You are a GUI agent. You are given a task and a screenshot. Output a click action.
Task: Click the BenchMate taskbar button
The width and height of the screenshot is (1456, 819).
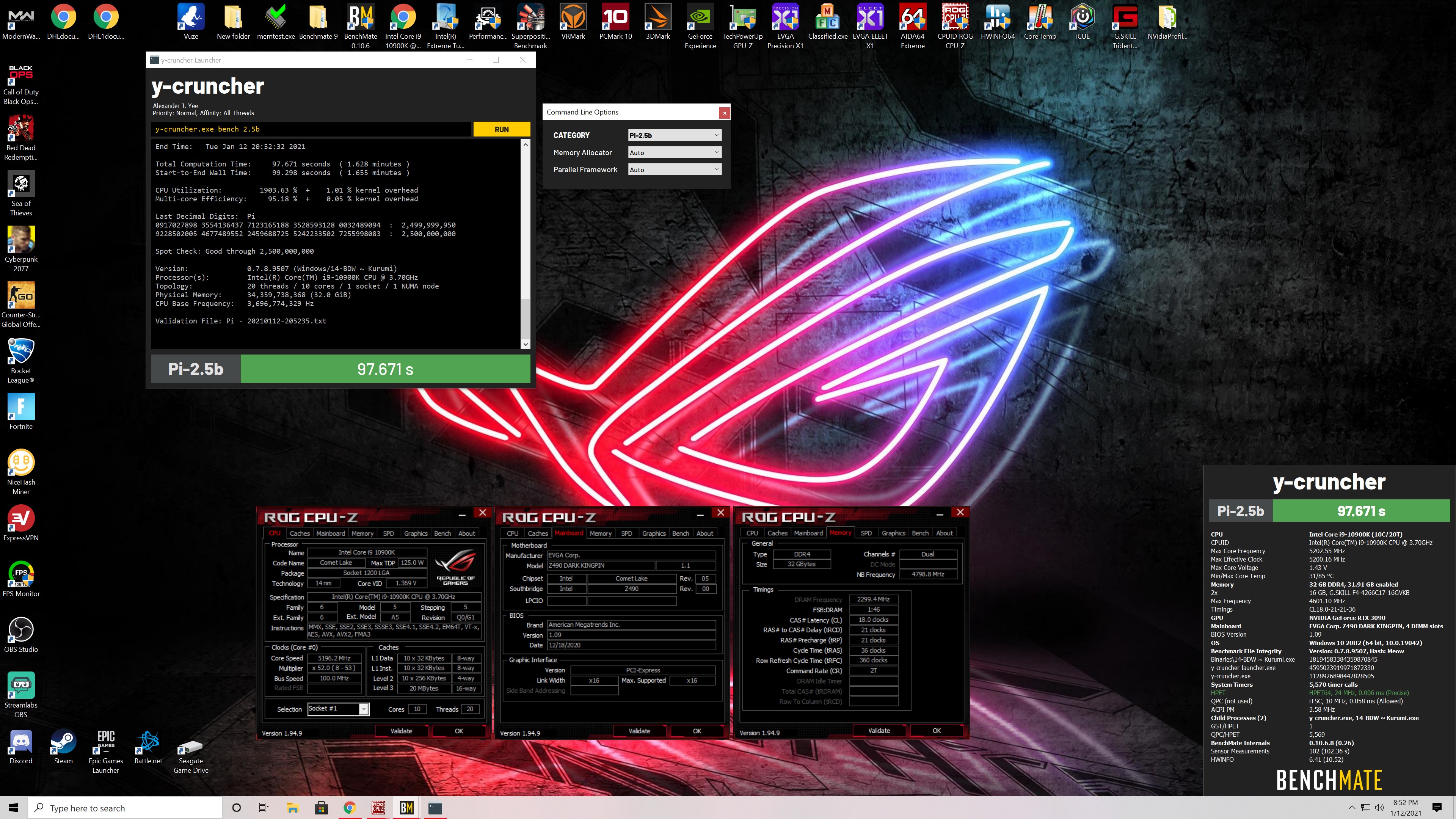pos(406,808)
